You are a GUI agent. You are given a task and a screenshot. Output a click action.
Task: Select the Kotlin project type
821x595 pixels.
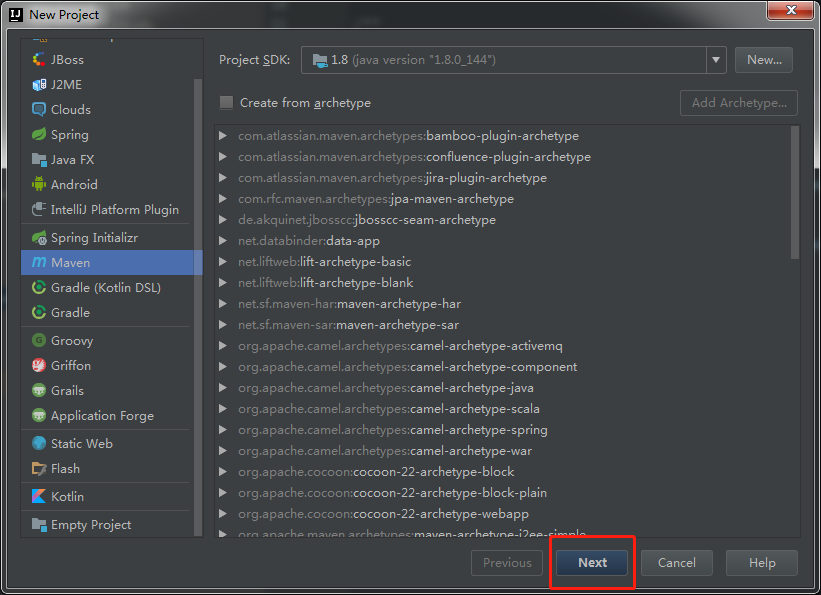107,497
